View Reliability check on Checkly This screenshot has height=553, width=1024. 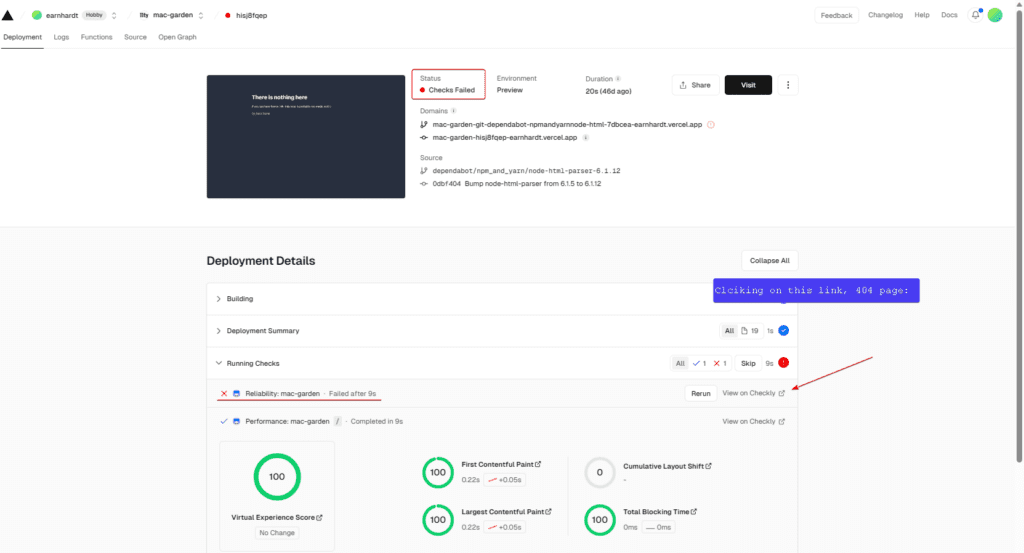[x=754, y=393]
